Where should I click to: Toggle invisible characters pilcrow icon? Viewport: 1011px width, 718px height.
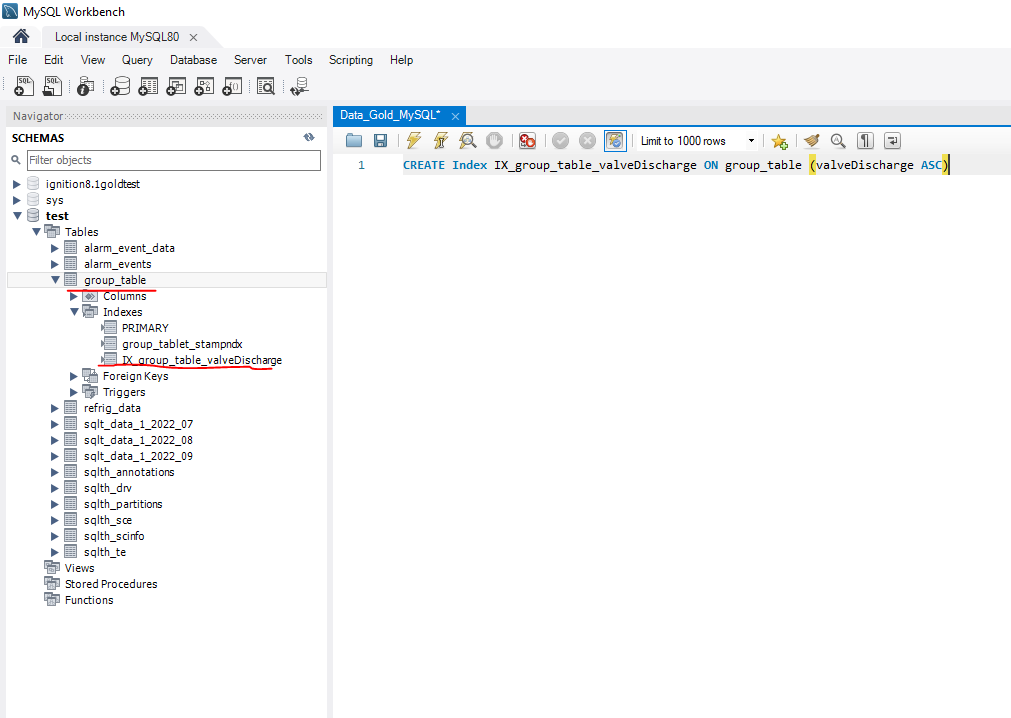tap(865, 141)
